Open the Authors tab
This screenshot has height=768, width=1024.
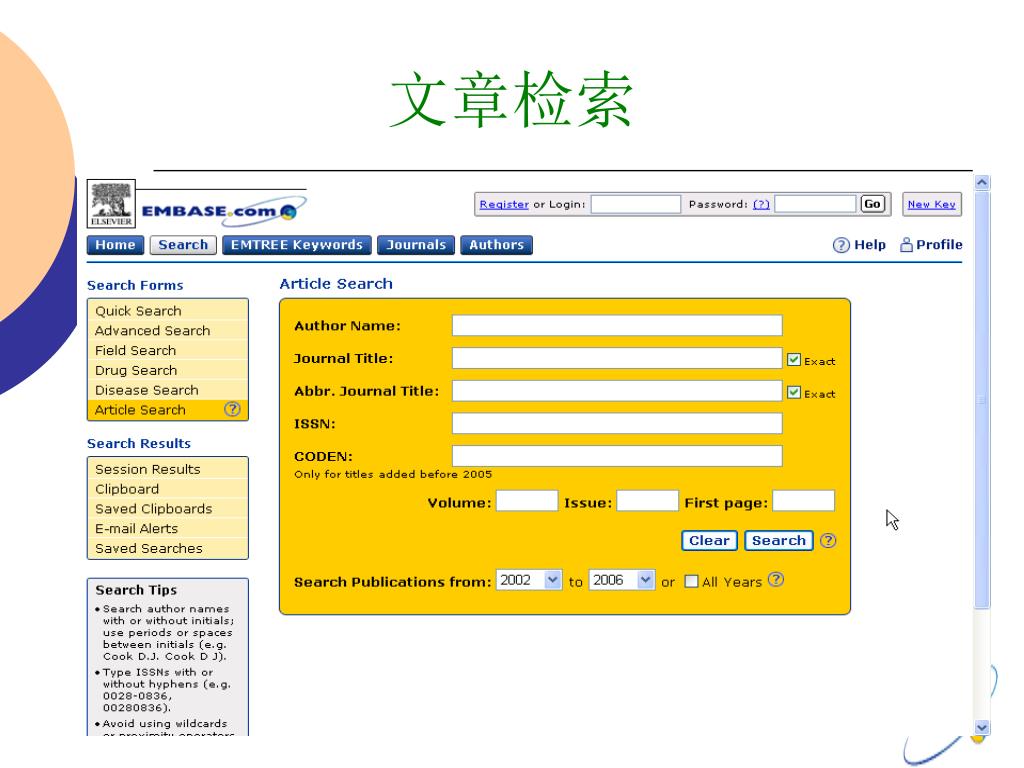click(x=496, y=245)
